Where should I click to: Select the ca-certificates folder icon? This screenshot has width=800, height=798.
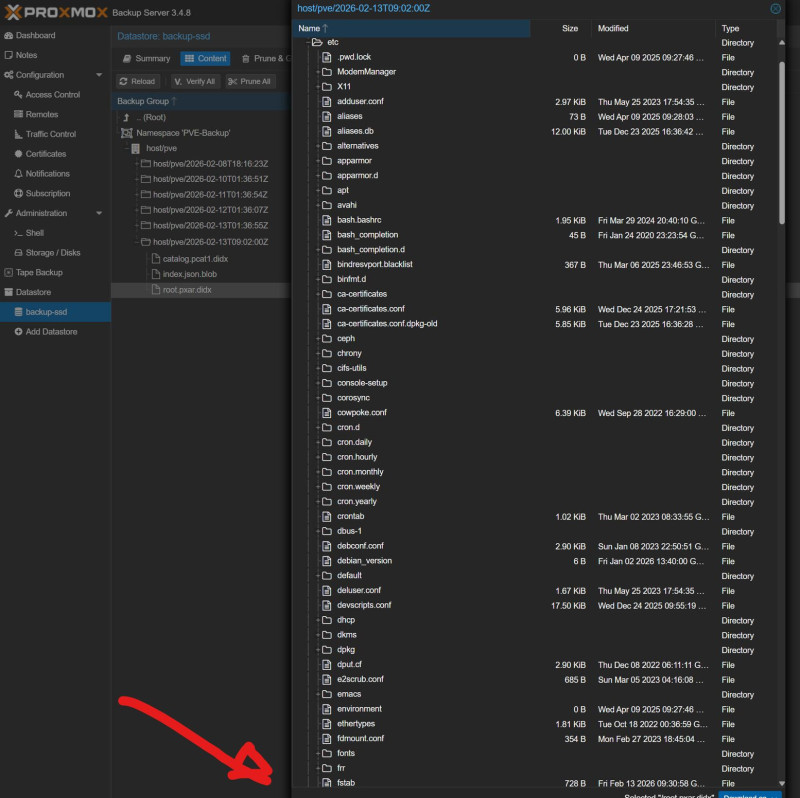tap(327, 294)
